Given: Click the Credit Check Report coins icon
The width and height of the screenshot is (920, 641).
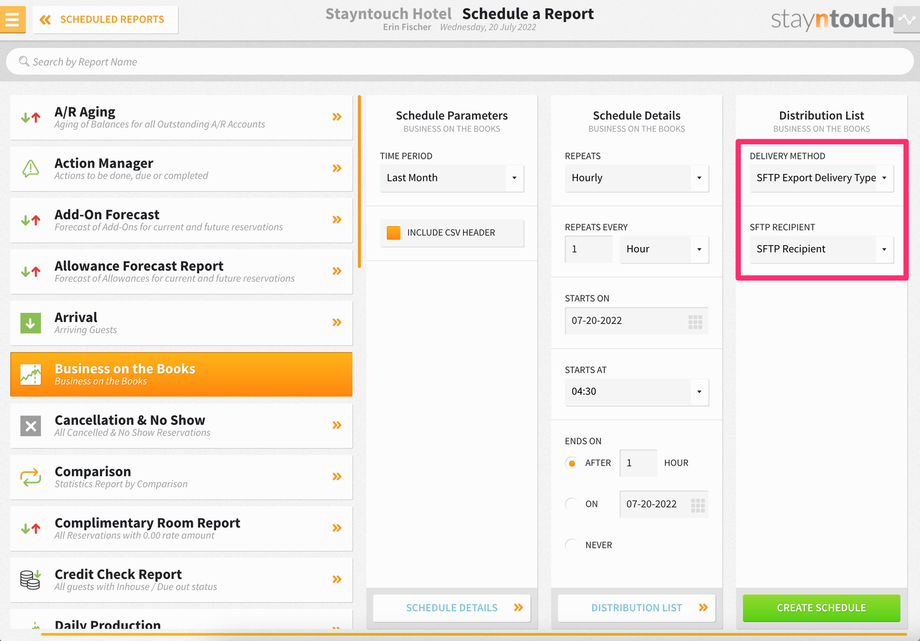Looking at the screenshot, I should (x=31, y=579).
